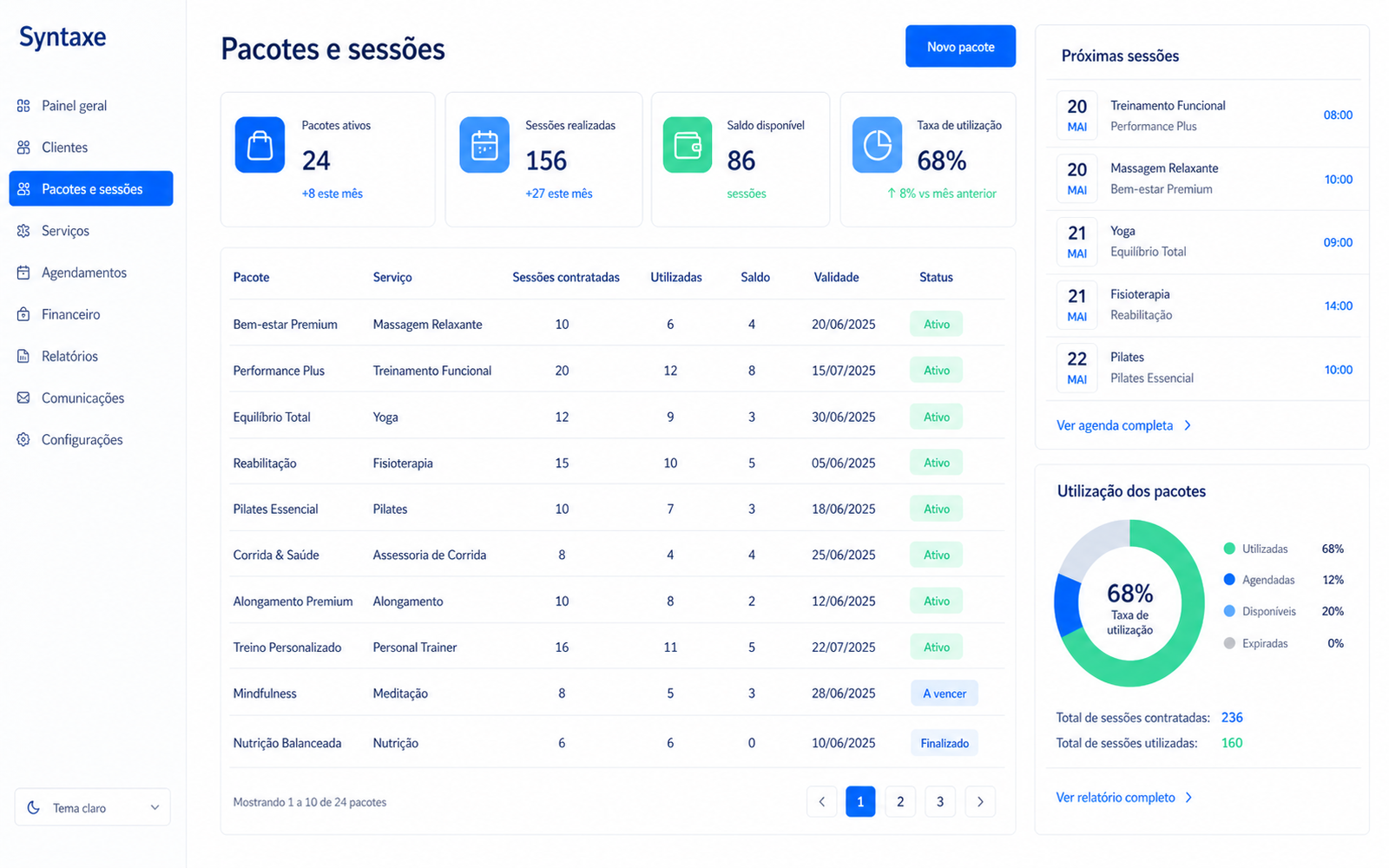This screenshot has height=868, width=1389.
Task: Click the Clientes sidebar icon
Action: click(23, 148)
